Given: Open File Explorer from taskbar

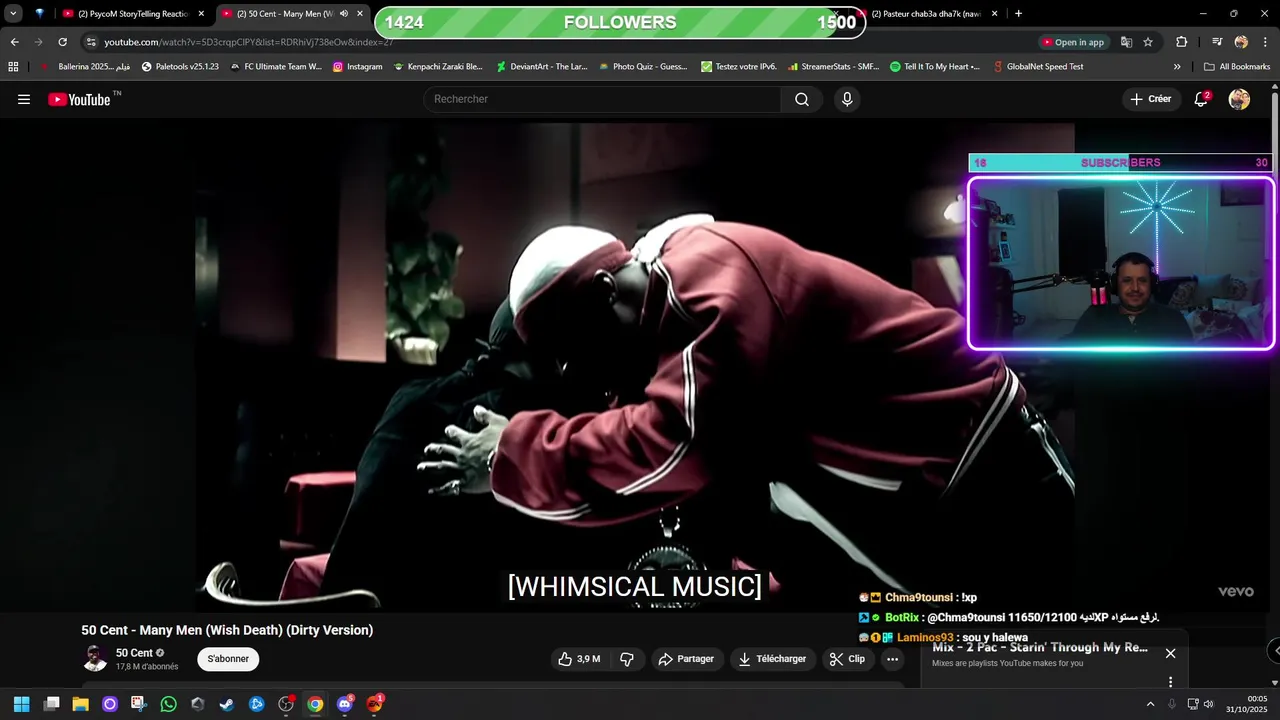Looking at the screenshot, I should pos(80,704).
